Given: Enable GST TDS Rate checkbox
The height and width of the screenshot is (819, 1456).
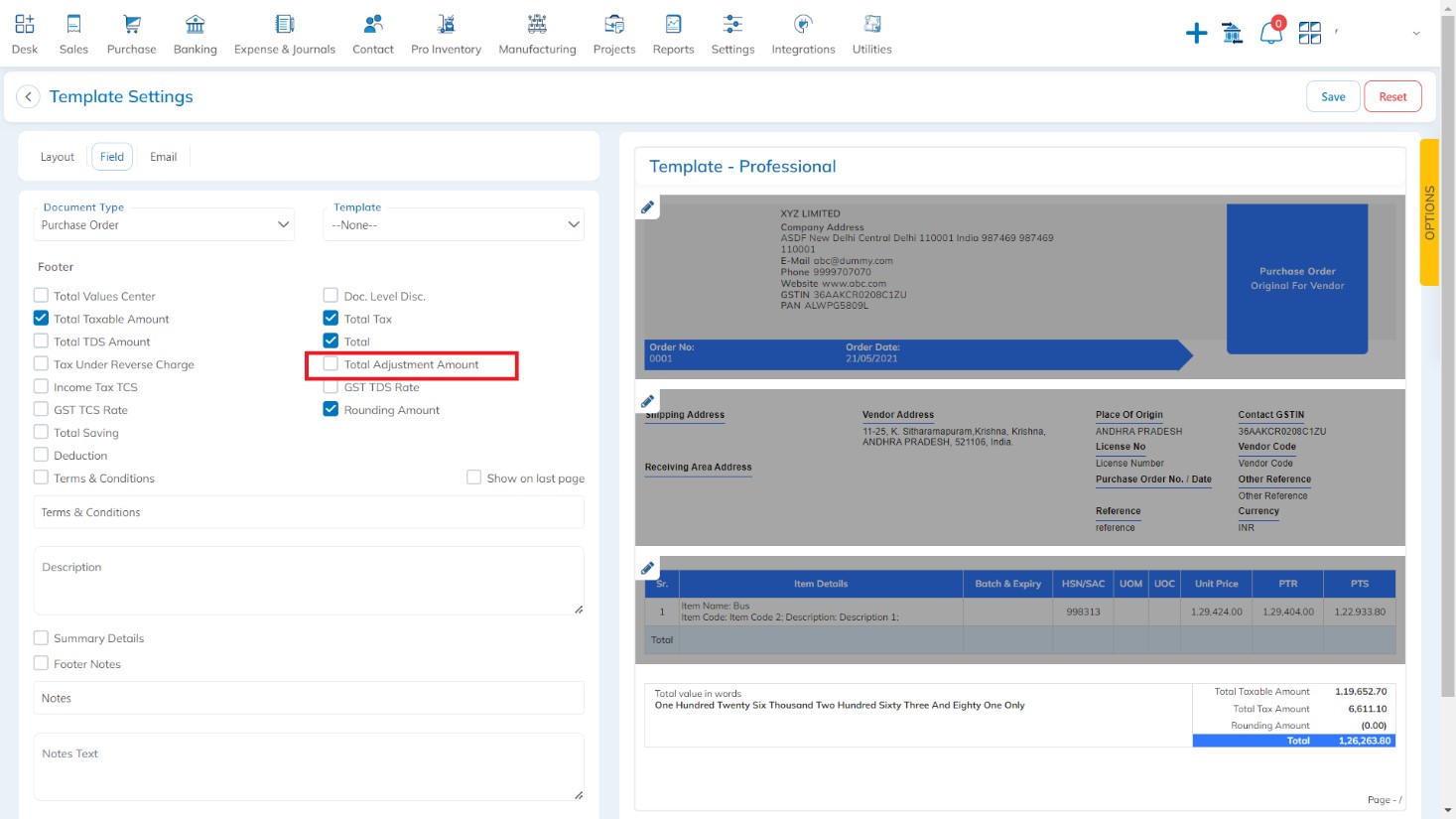Looking at the screenshot, I should point(331,386).
